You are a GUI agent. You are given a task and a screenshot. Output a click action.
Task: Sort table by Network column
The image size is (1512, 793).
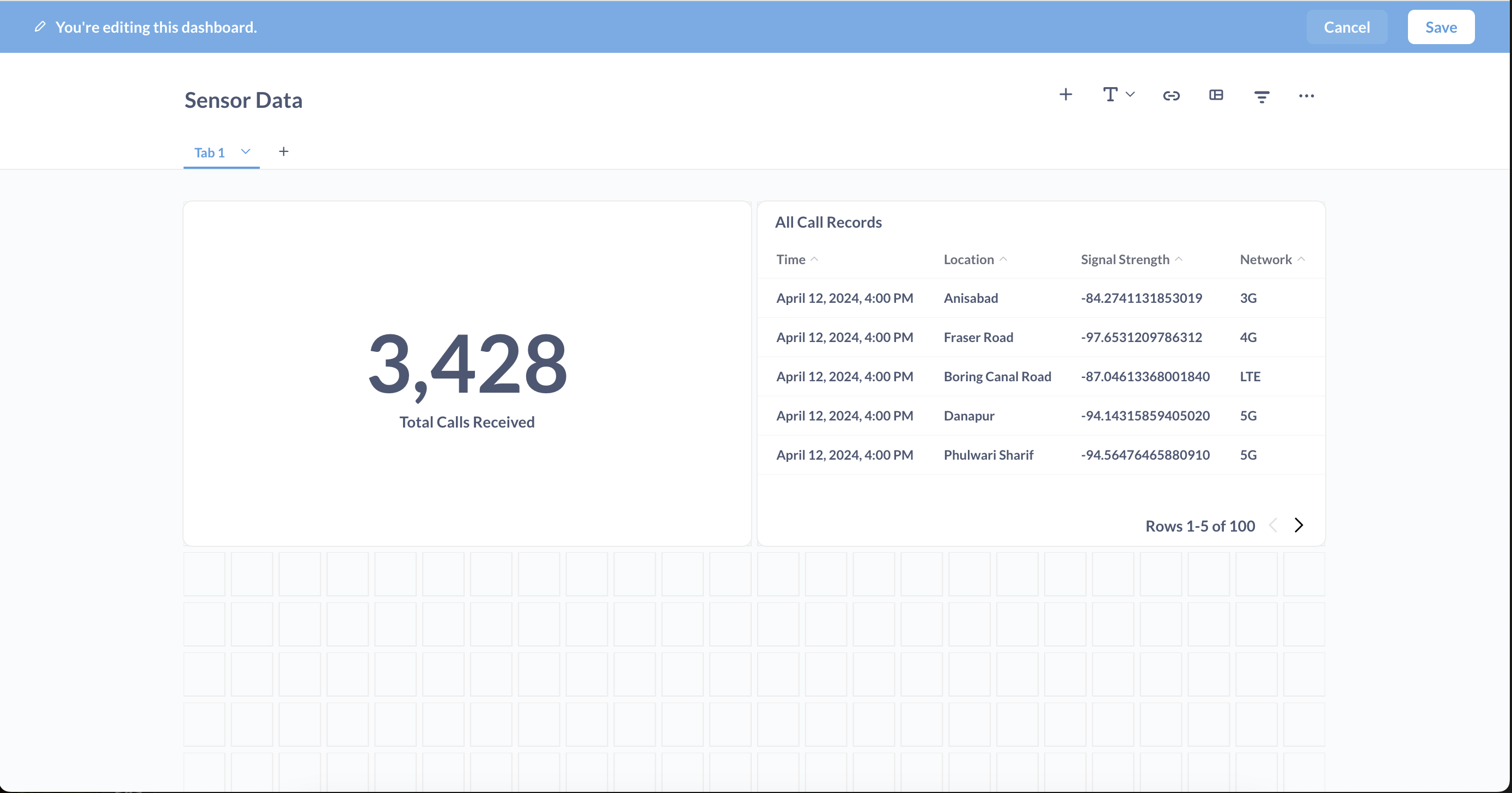pyautogui.click(x=1265, y=259)
